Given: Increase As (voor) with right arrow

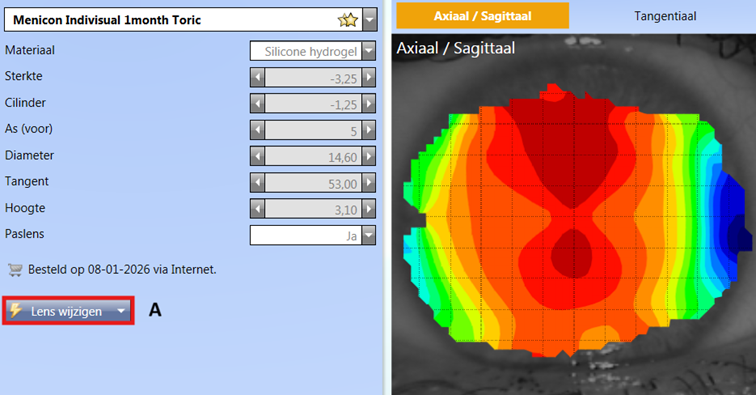Looking at the screenshot, I should click(369, 130).
